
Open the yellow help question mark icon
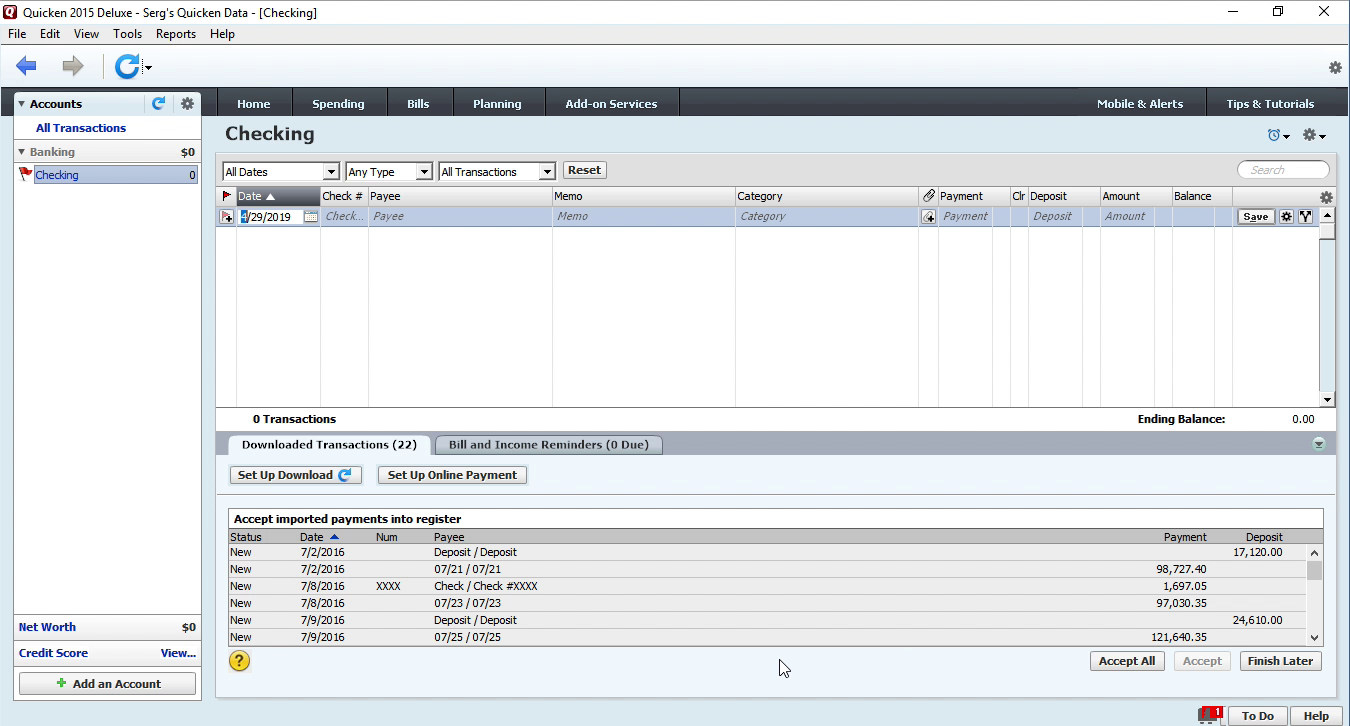[239, 660]
